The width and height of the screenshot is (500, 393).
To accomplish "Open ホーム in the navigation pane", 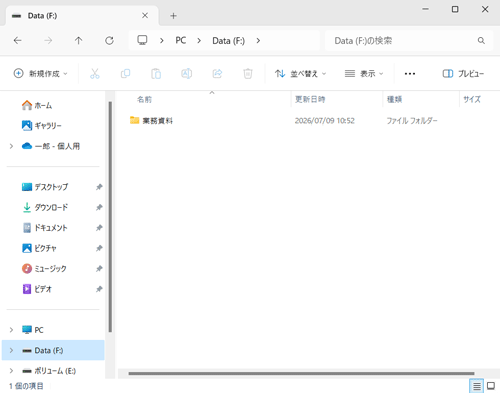I will [37, 105].
